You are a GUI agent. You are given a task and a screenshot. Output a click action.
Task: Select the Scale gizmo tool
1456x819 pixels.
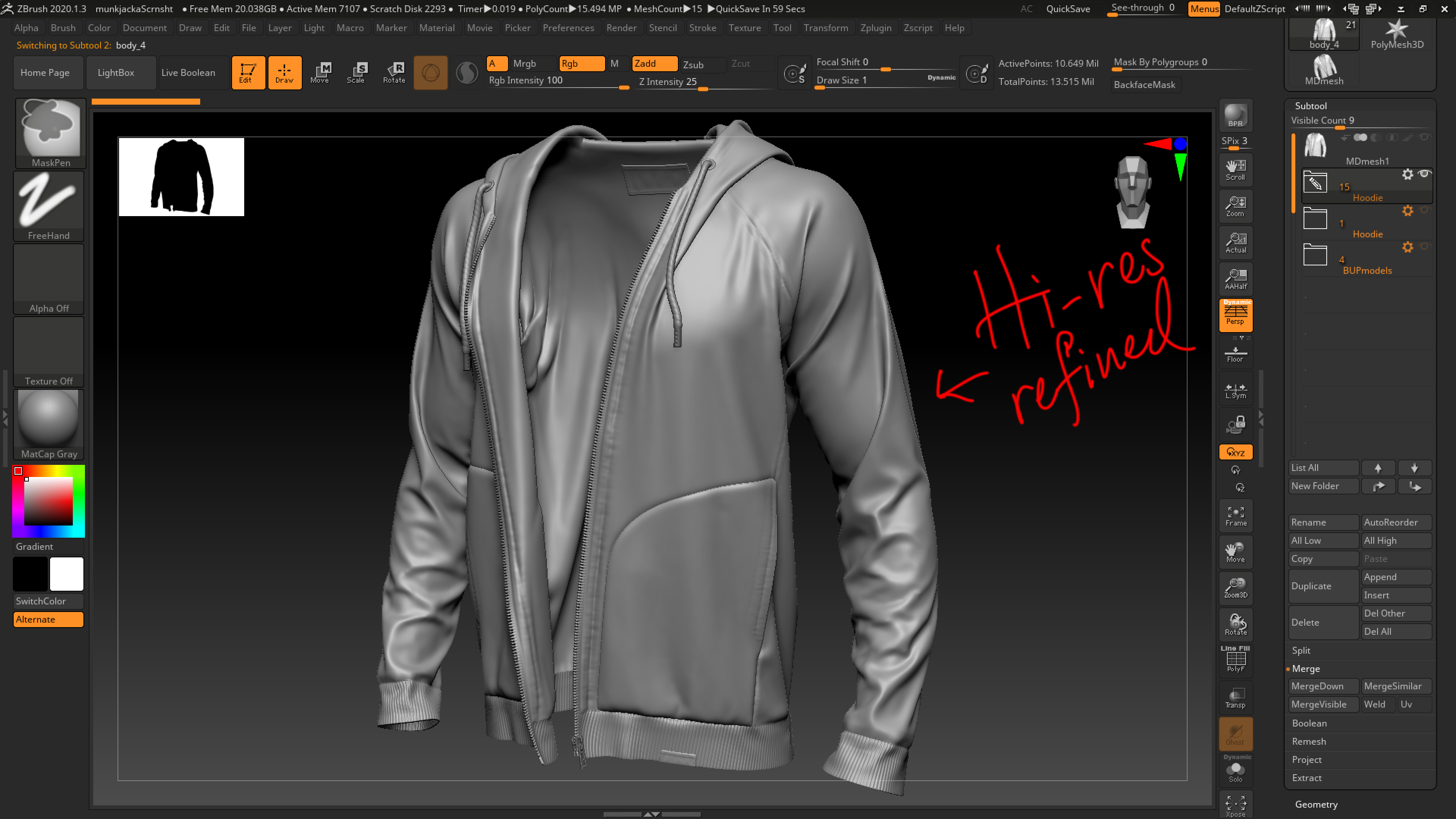[x=356, y=73]
